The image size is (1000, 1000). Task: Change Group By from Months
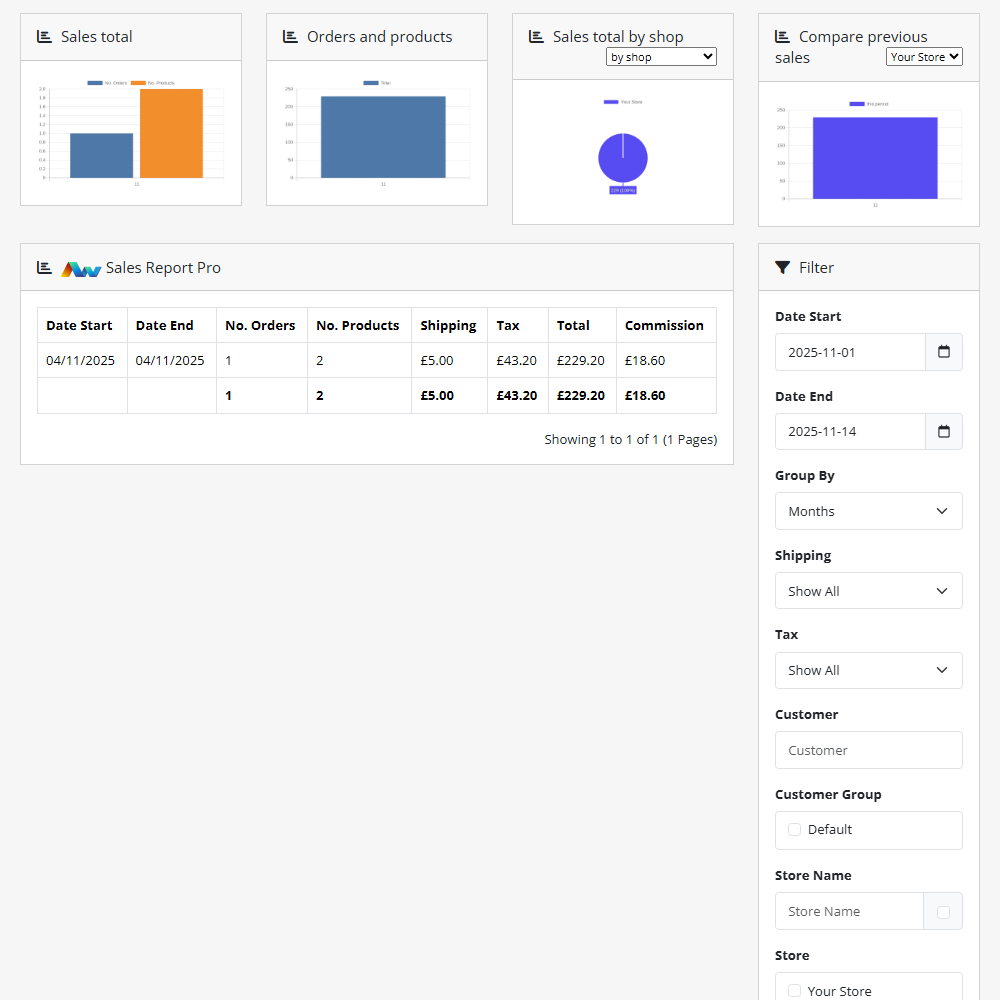(x=868, y=511)
